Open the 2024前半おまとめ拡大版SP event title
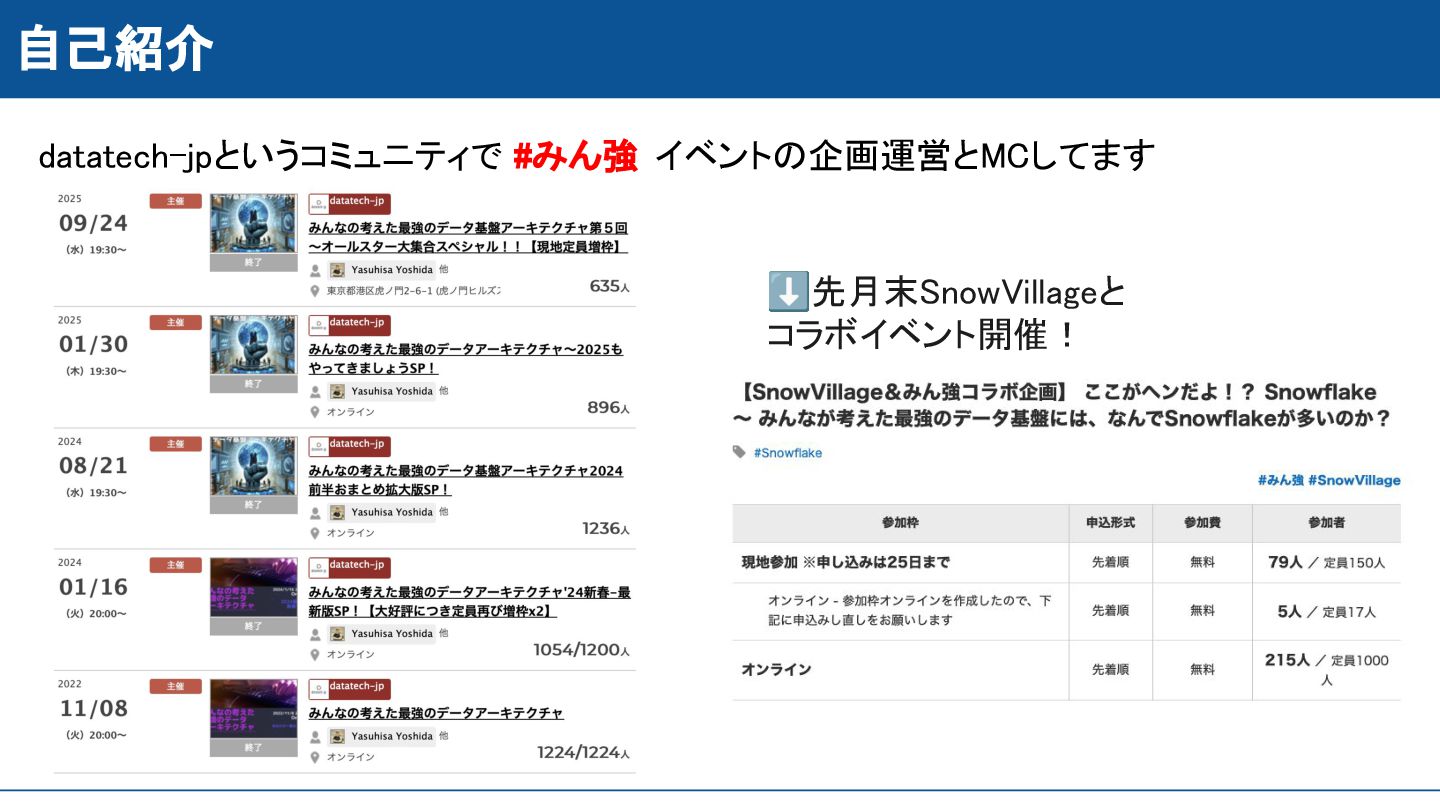Screen dimensions: 1440x810 [x=466, y=480]
